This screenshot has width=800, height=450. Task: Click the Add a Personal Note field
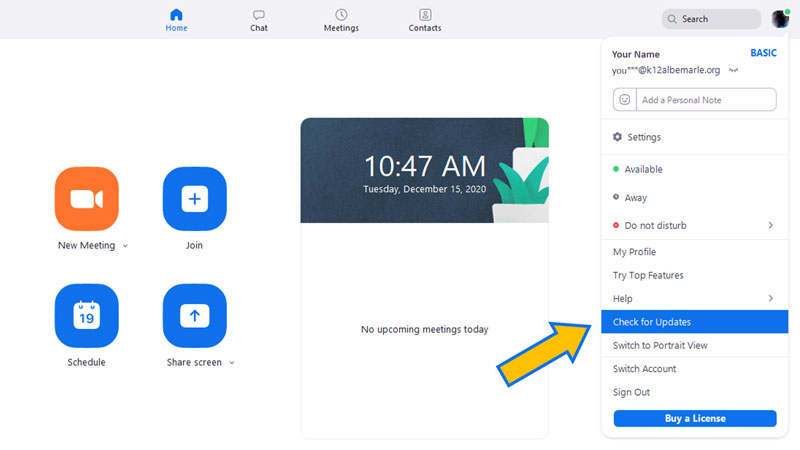tap(706, 99)
